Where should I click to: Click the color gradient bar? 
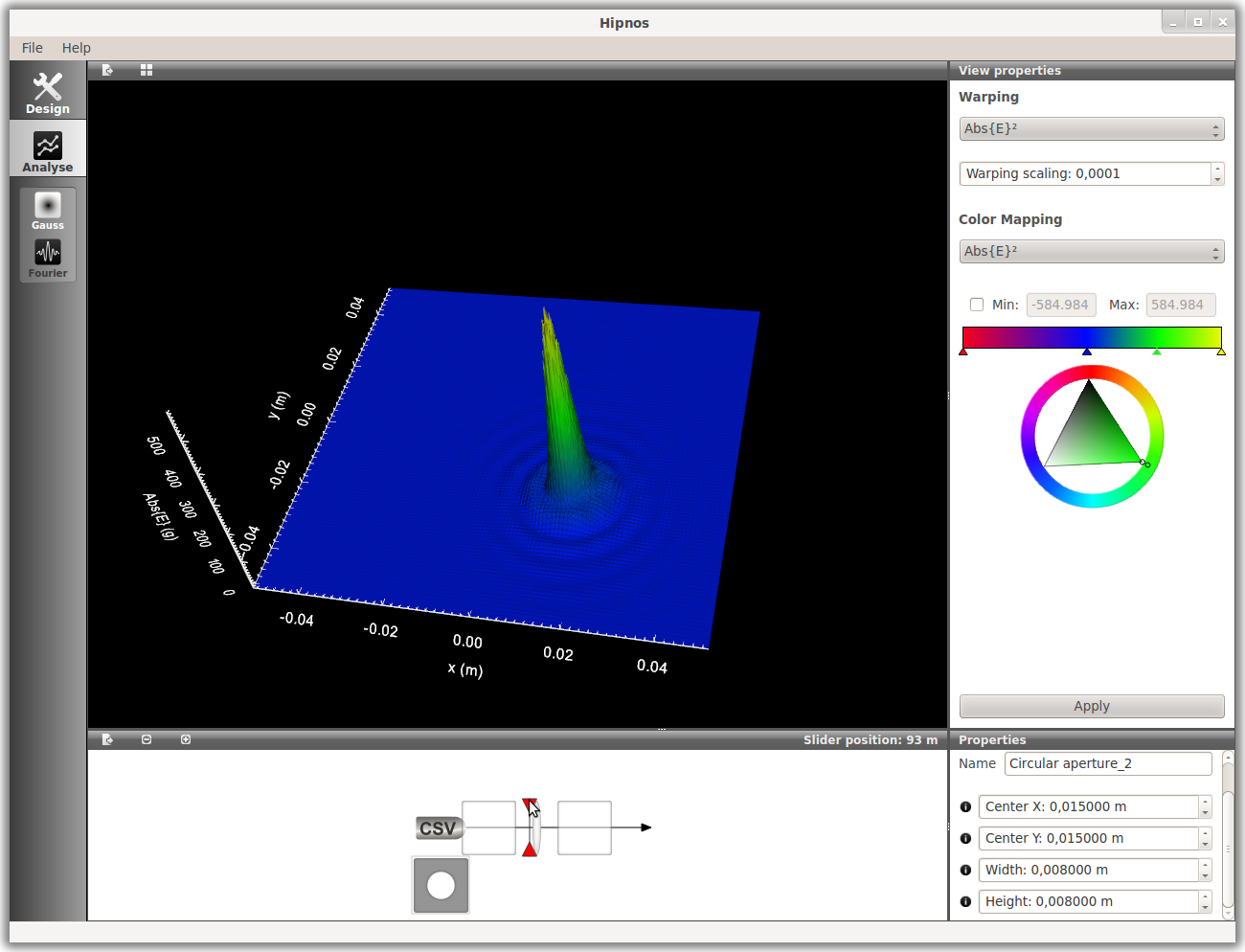pos(1092,337)
